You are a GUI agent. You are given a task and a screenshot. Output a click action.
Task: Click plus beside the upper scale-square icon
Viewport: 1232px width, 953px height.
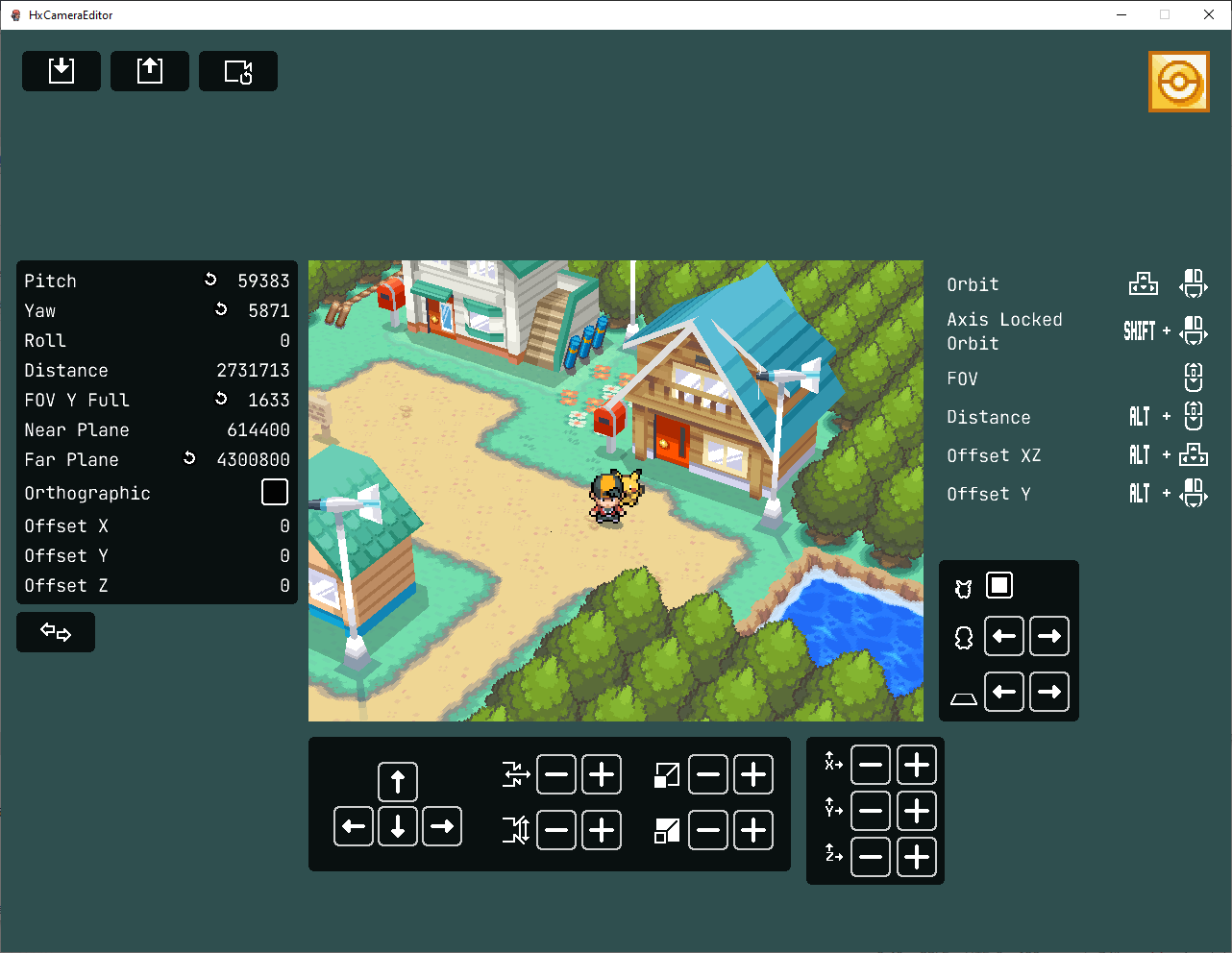point(753,774)
